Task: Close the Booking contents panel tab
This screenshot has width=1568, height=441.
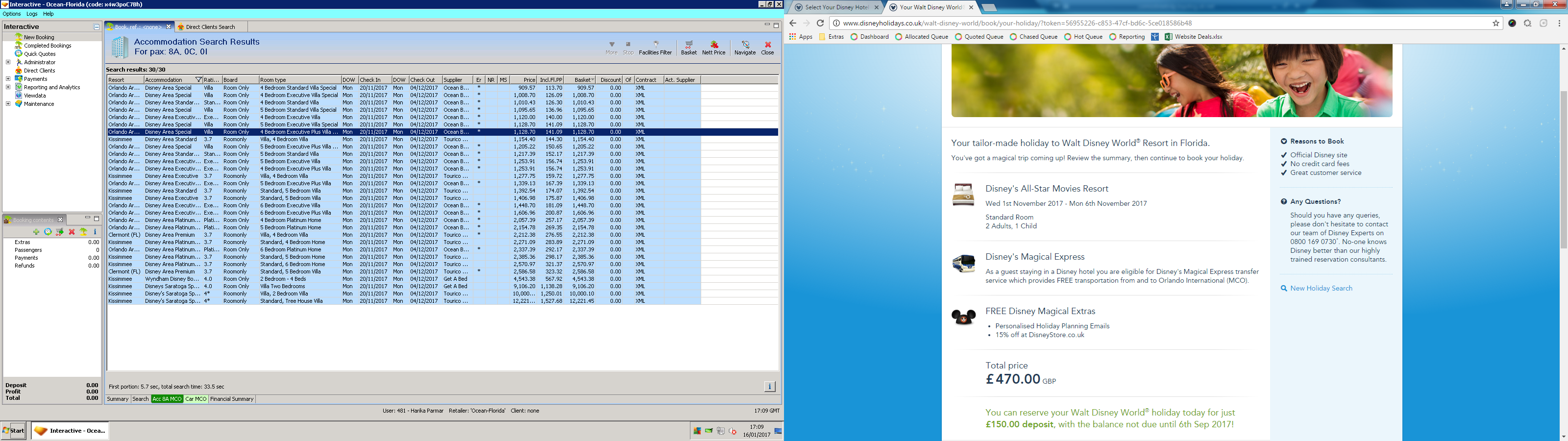Action: pos(60,220)
